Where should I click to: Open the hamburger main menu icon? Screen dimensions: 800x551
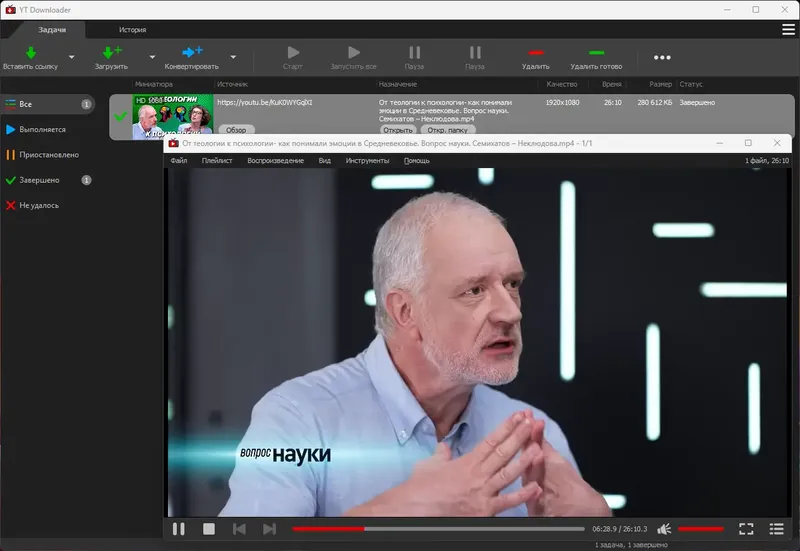tap(788, 30)
